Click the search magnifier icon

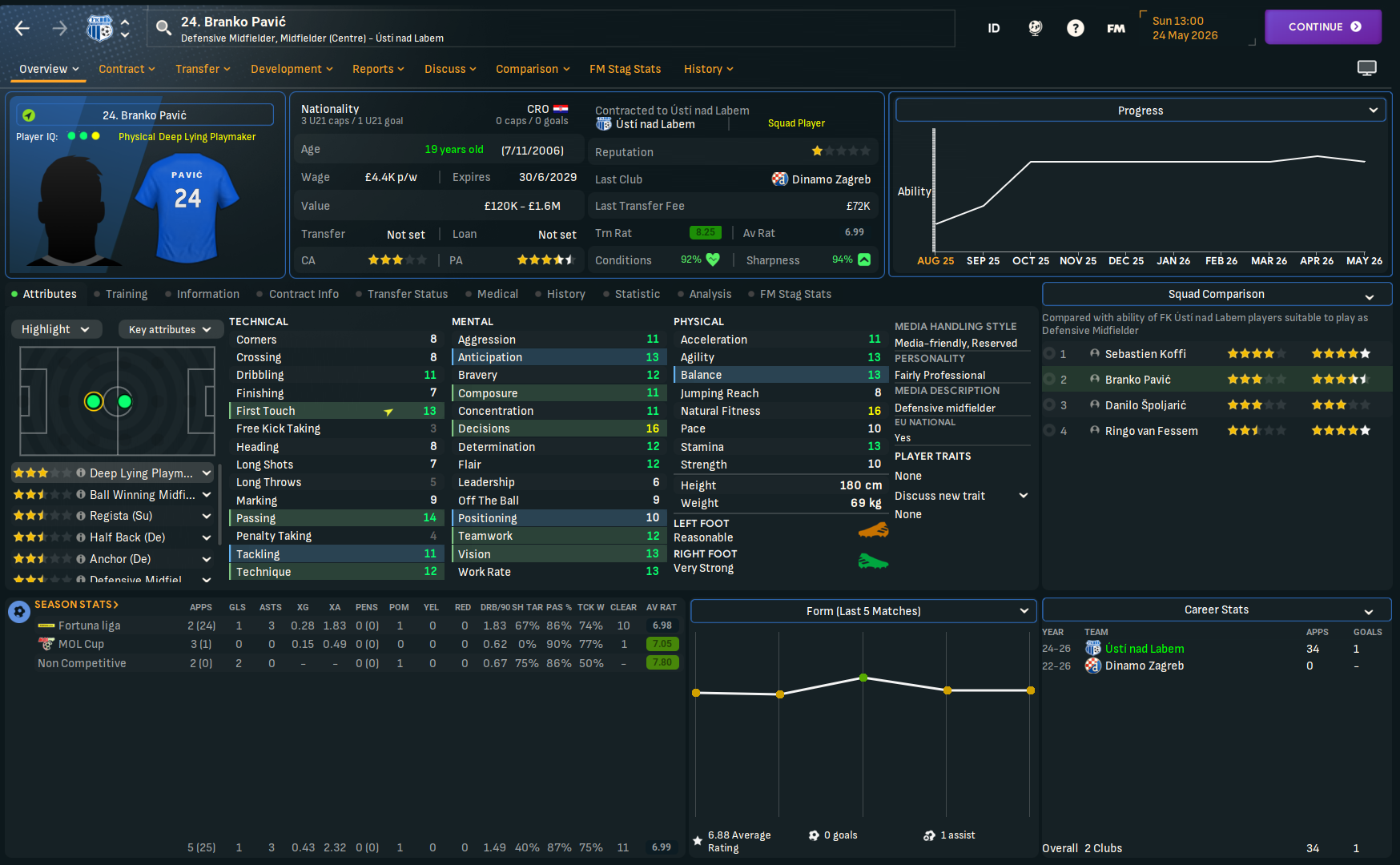[163, 29]
